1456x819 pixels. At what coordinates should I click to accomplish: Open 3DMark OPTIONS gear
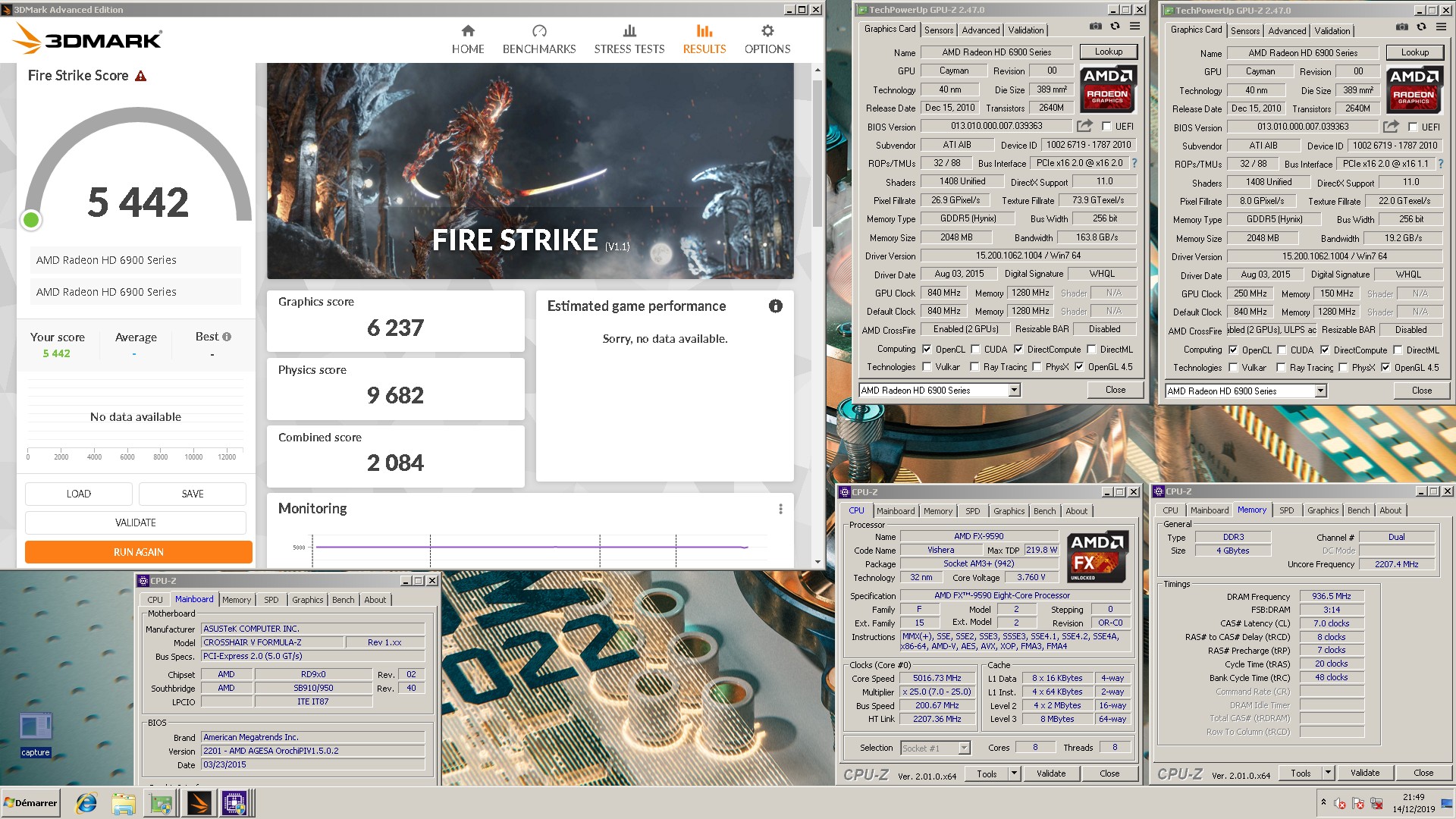[767, 39]
